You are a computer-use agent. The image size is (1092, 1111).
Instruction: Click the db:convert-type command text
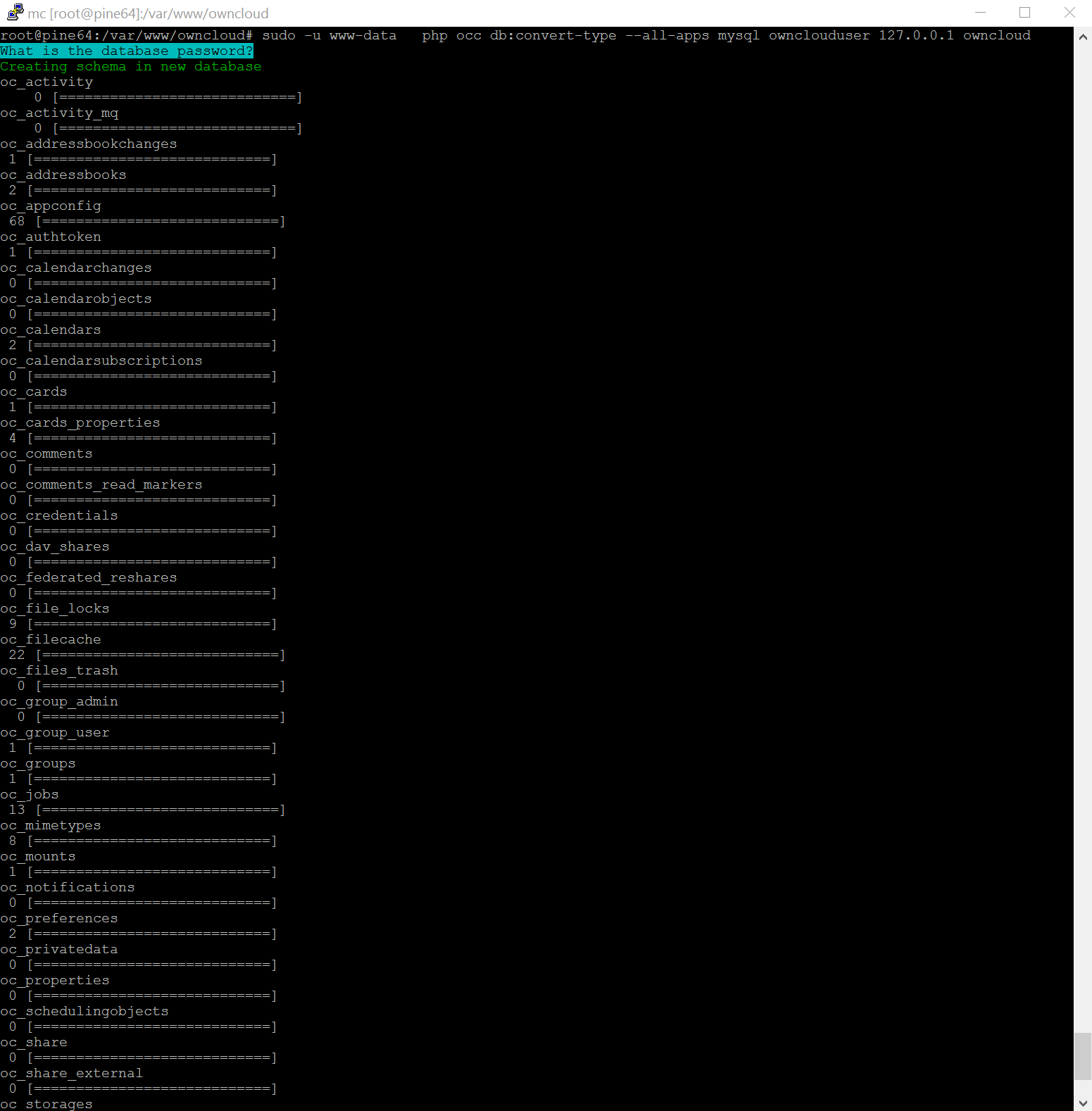[x=553, y=35]
